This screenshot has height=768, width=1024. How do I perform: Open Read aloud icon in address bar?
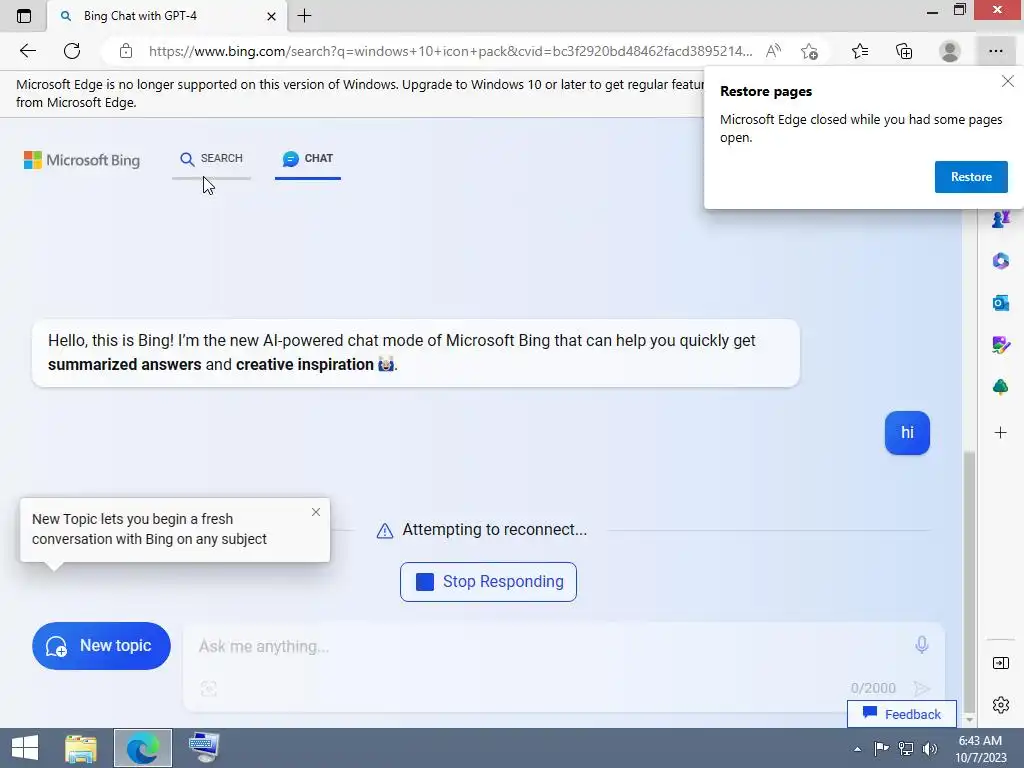773,51
